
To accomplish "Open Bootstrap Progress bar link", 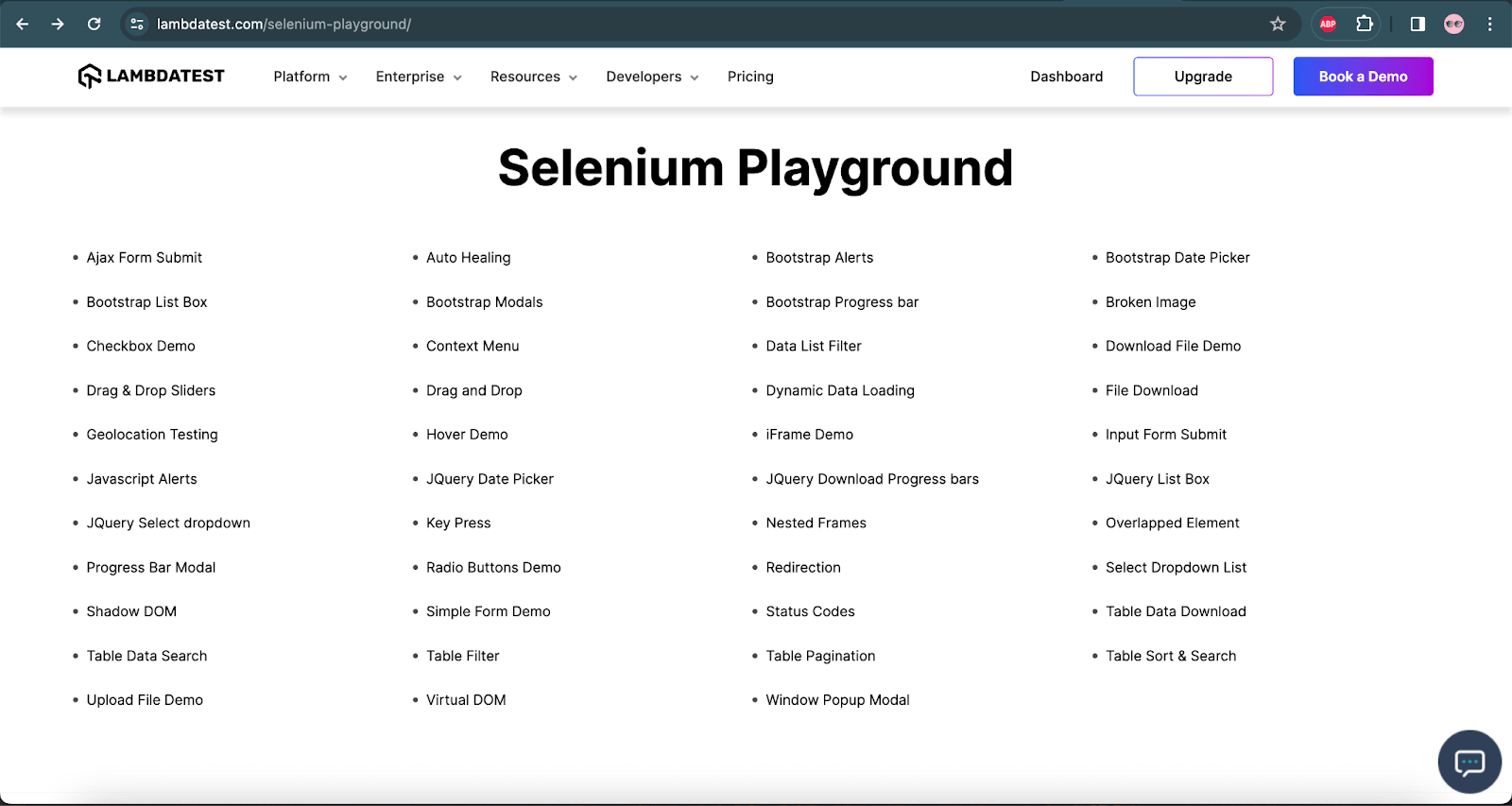I will (842, 301).
